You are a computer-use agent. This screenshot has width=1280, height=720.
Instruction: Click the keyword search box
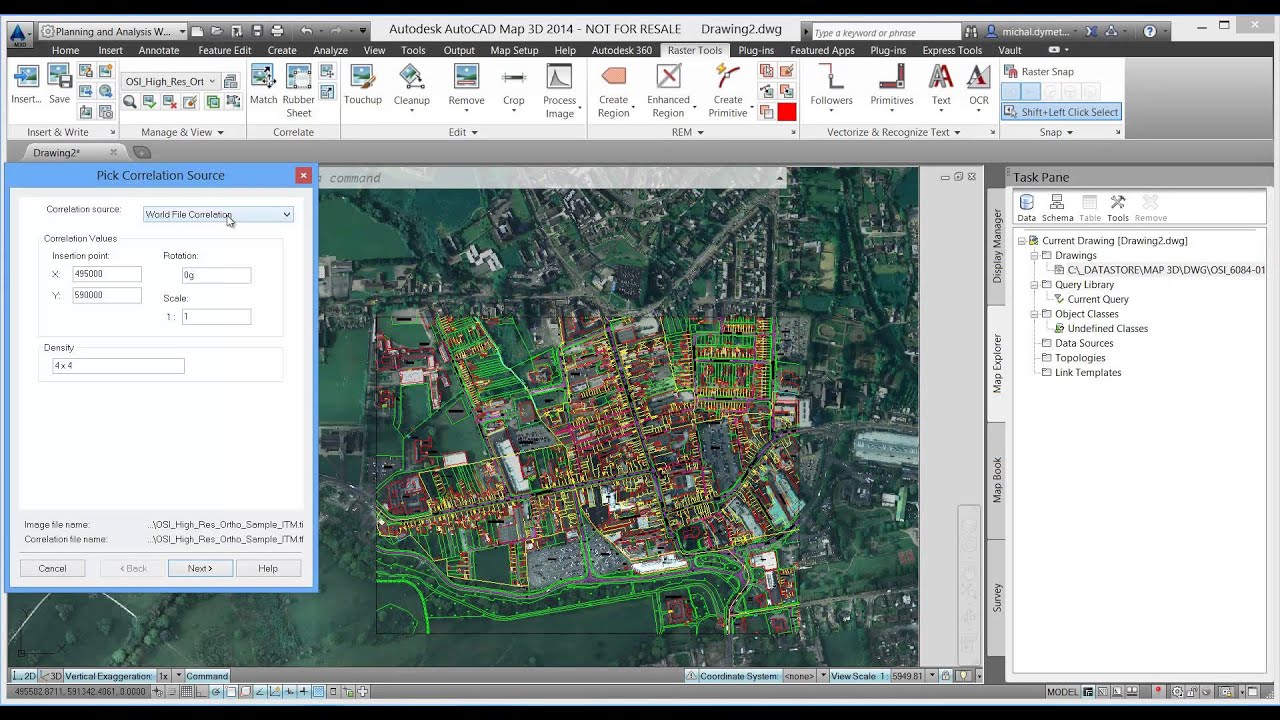(x=885, y=33)
